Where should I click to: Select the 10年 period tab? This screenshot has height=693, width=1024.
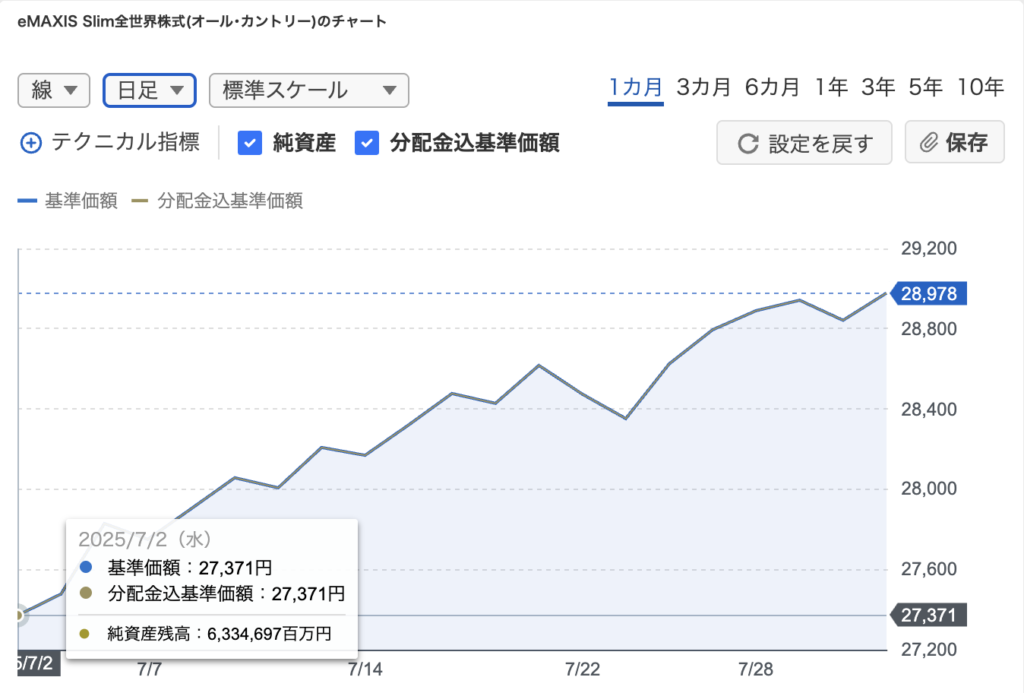tap(980, 87)
